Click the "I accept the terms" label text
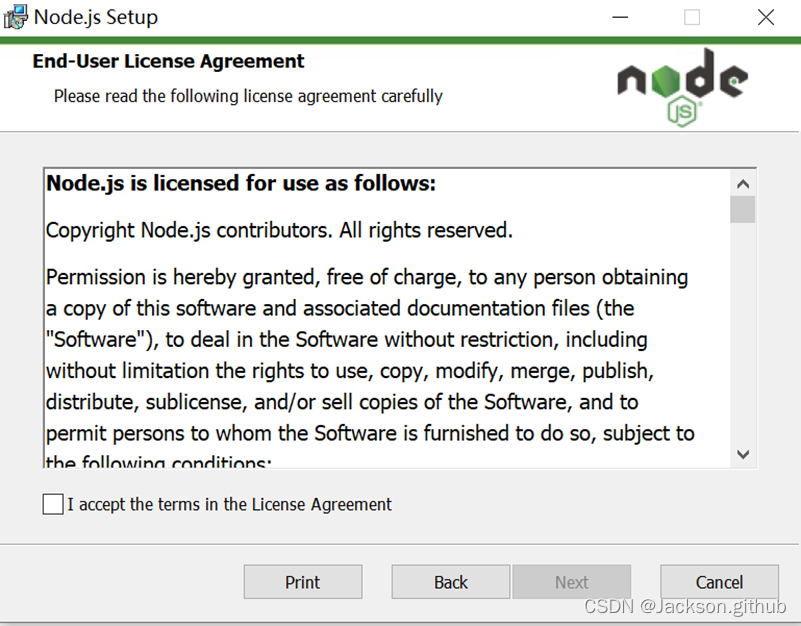This screenshot has width=801, height=626. pos(229,504)
